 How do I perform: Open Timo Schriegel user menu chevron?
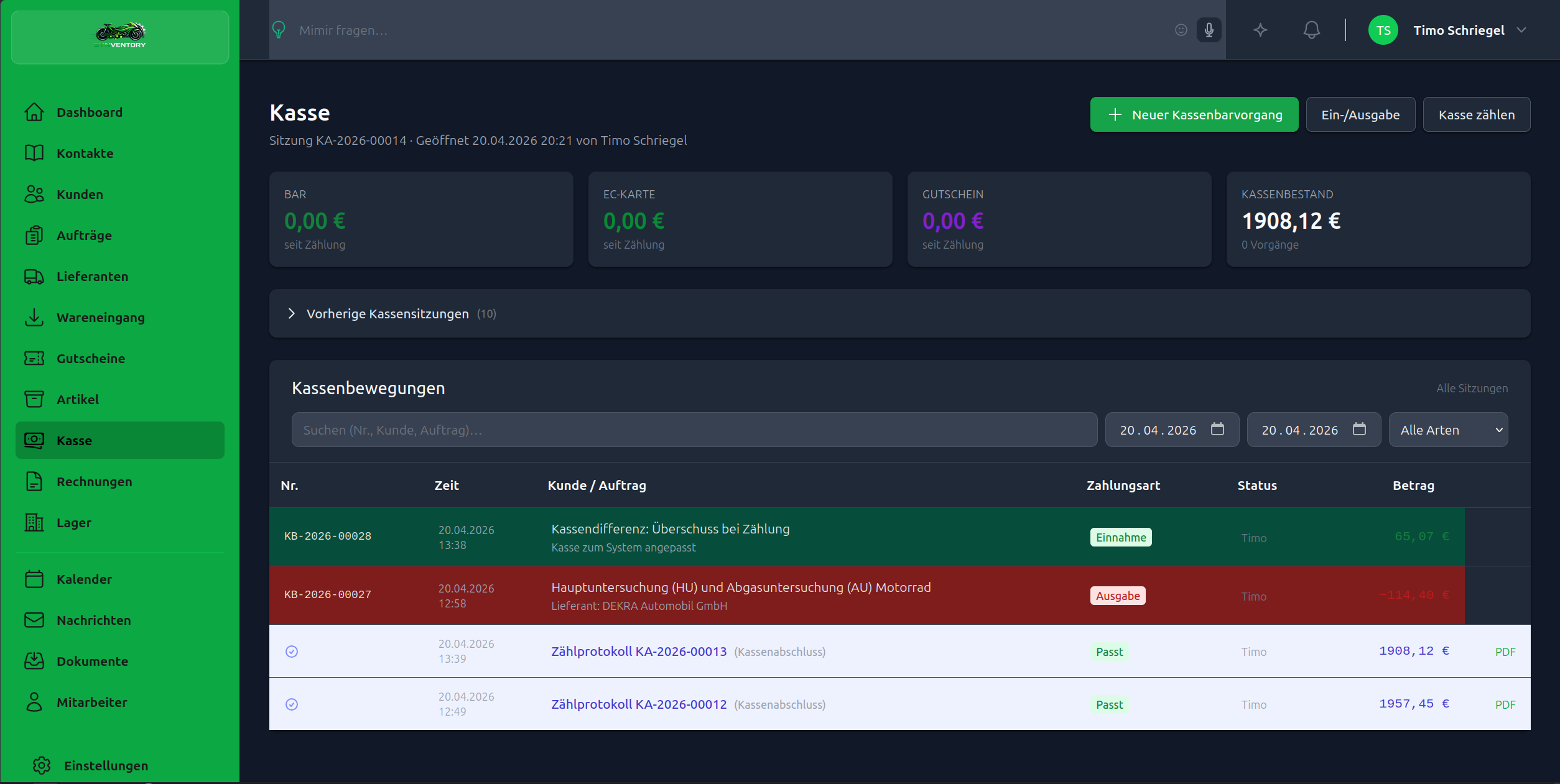1521,30
